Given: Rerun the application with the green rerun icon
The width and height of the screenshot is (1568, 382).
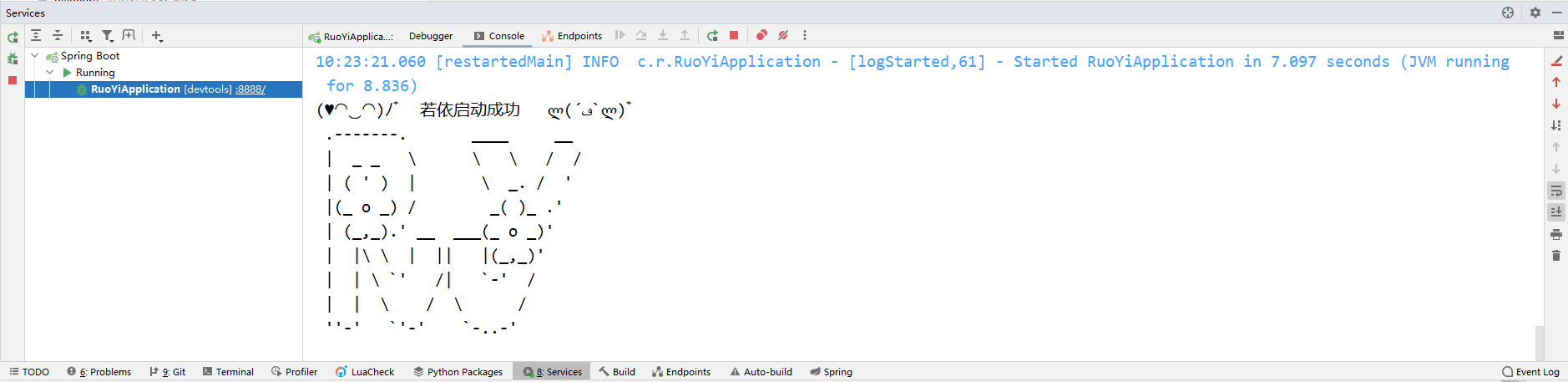Looking at the screenshot, I should point(712,36).
